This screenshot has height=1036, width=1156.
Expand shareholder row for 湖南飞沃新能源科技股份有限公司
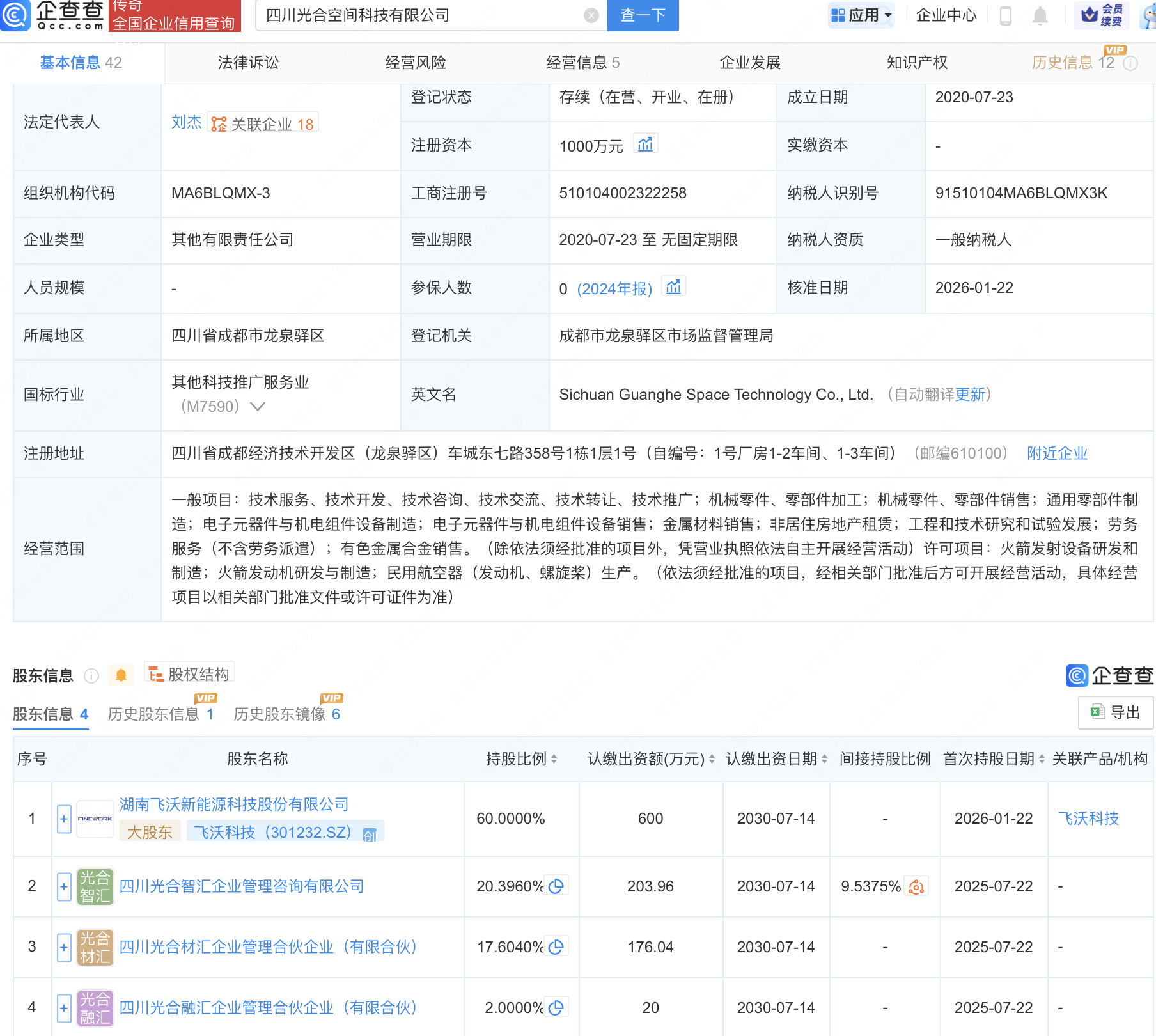(63, 819)
